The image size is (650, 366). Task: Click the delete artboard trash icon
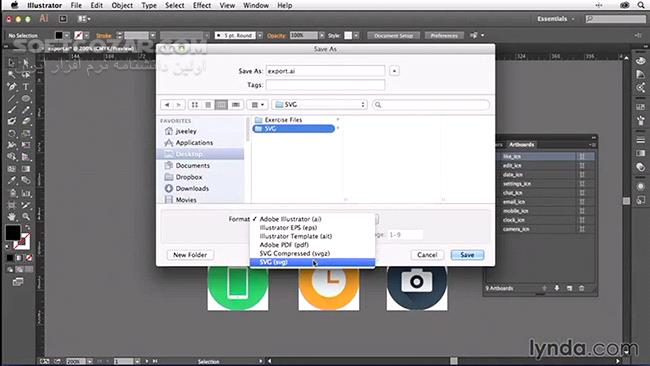[x=582, y=288]
